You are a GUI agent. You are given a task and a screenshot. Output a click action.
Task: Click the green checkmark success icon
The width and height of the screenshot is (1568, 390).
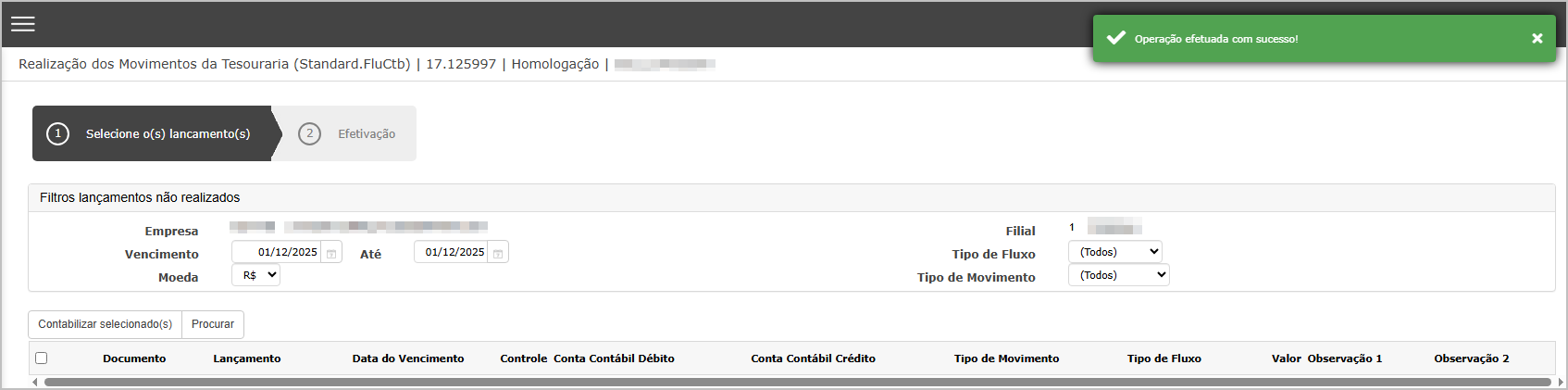[1116, 38]
